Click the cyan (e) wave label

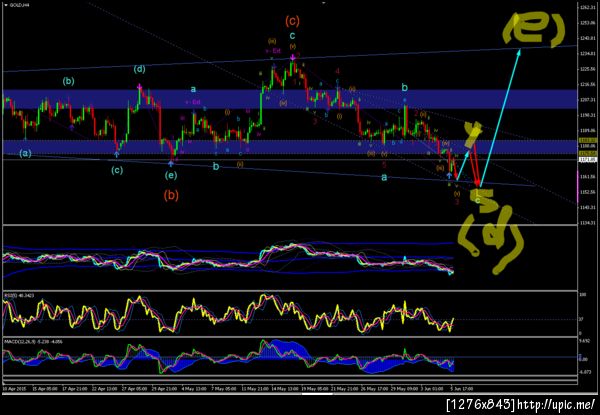[x=171, y=176]
